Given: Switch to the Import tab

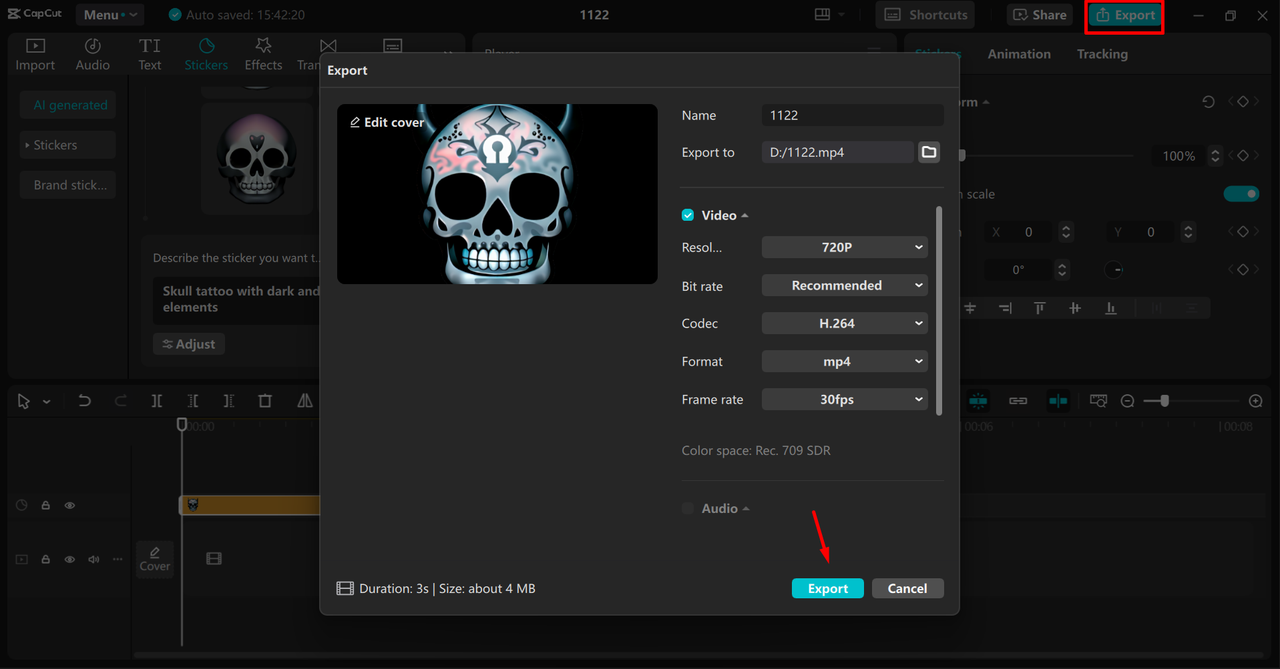Looking at the screenshot, I should tap(35, 55).
